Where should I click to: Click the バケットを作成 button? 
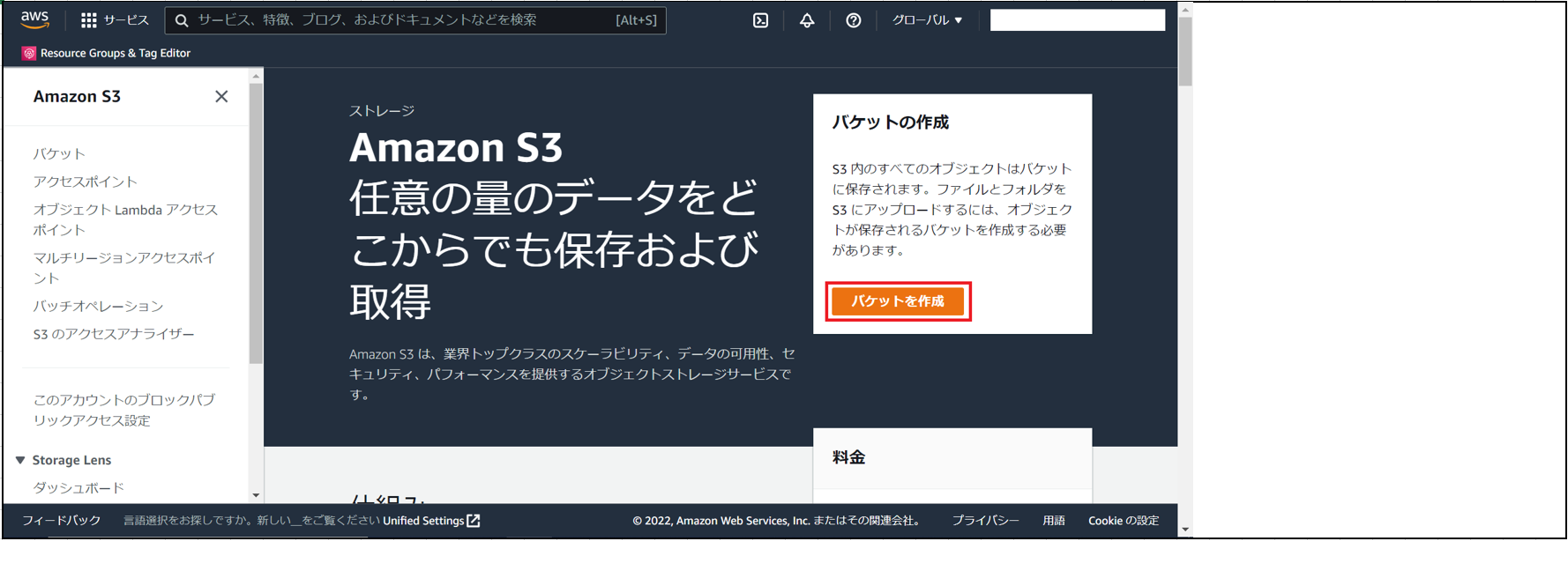coord(898,301)
